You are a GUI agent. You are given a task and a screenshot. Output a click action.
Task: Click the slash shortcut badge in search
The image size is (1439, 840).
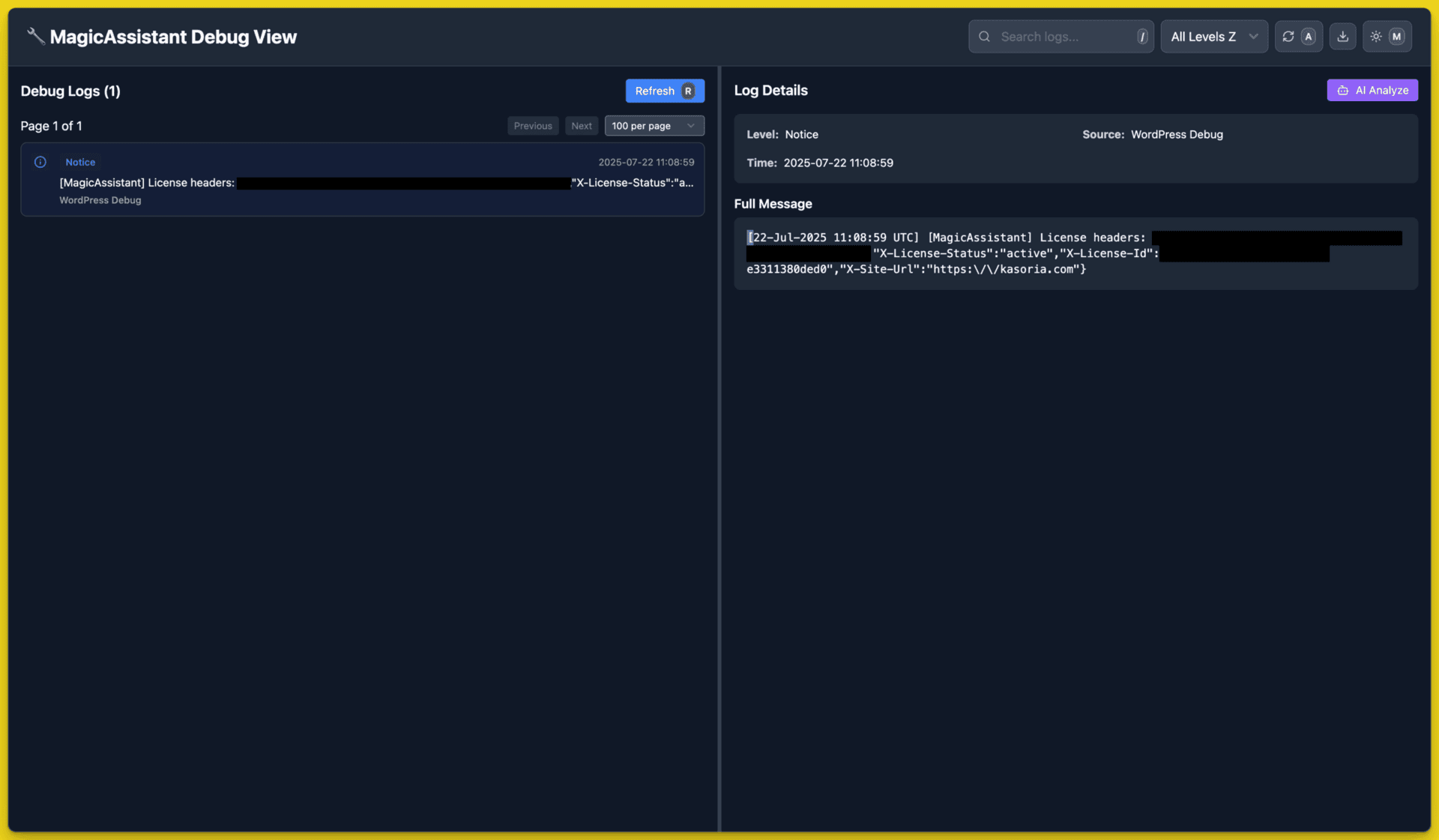click(1141, 37)
